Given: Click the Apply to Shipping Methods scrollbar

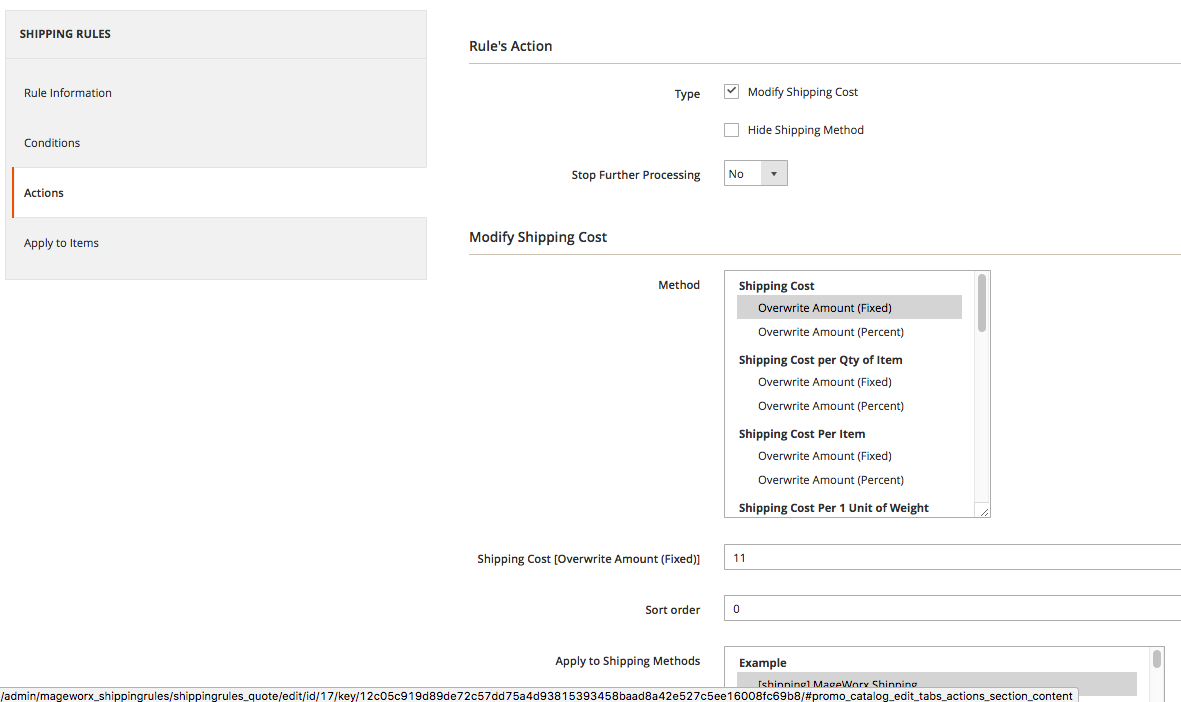Looking at the screenshot, I should [1157, 660].
